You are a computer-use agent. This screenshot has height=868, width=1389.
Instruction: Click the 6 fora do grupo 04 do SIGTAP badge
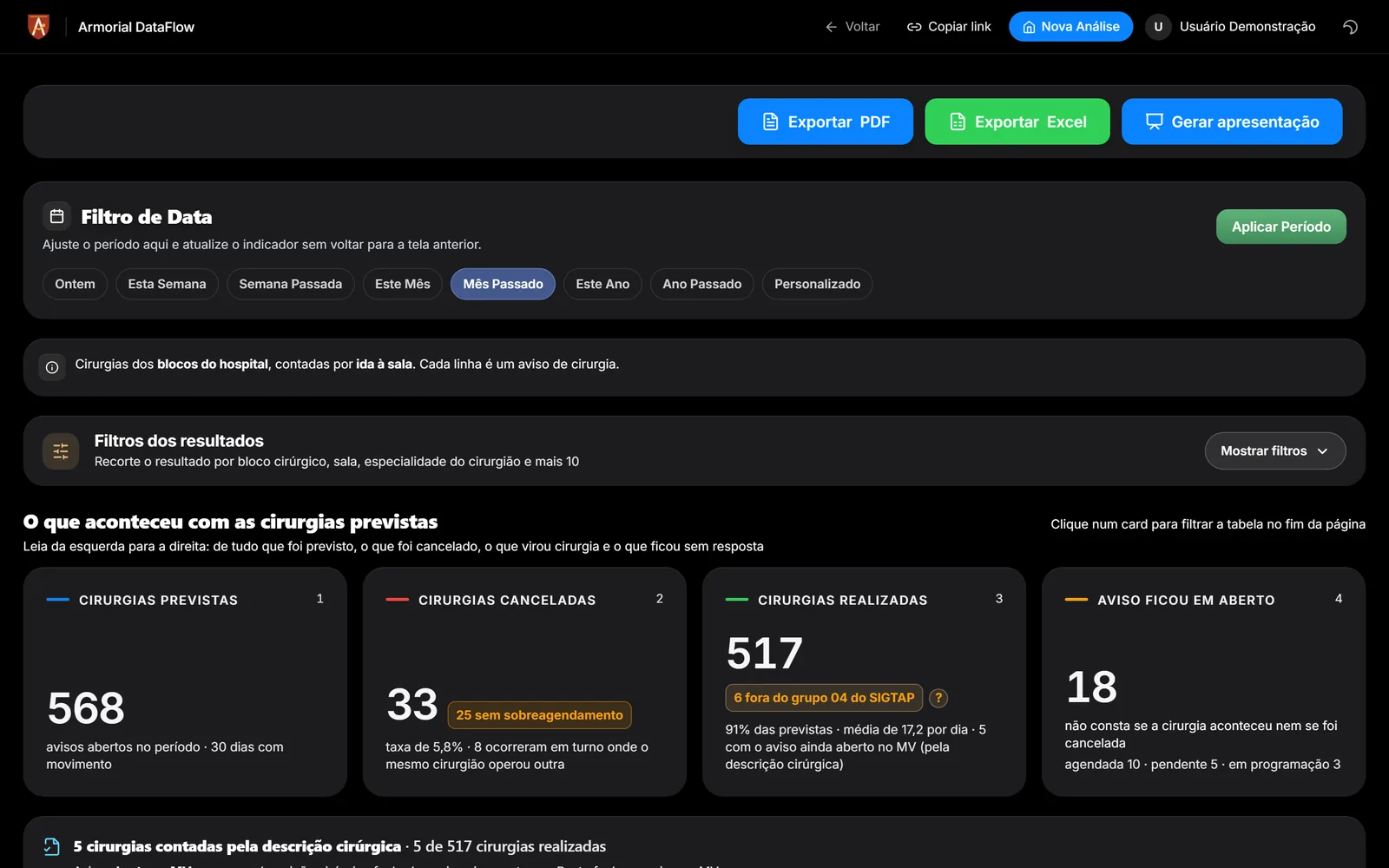tap(824, 698)
